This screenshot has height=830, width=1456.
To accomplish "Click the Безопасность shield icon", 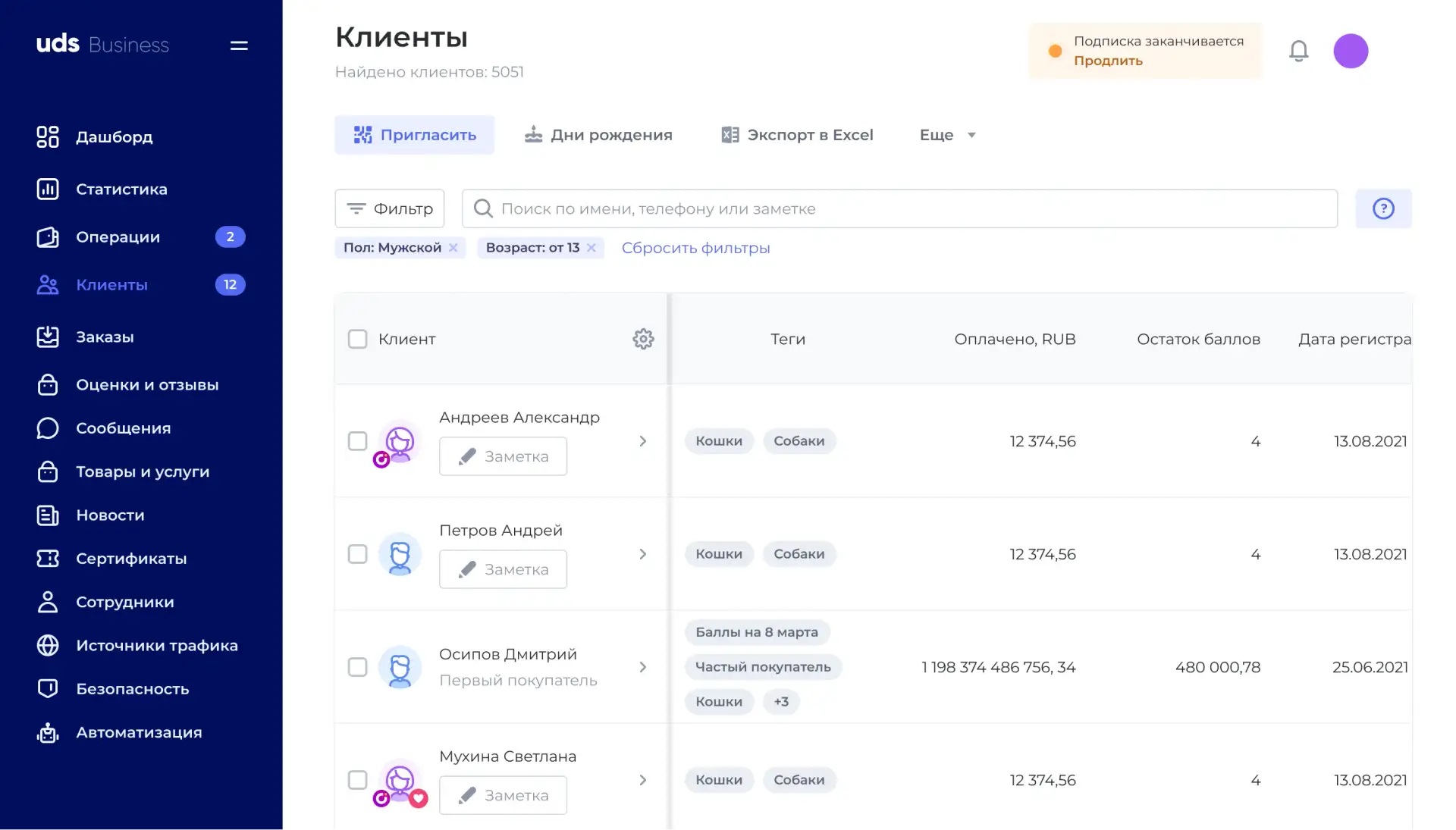I will [48, 689].
